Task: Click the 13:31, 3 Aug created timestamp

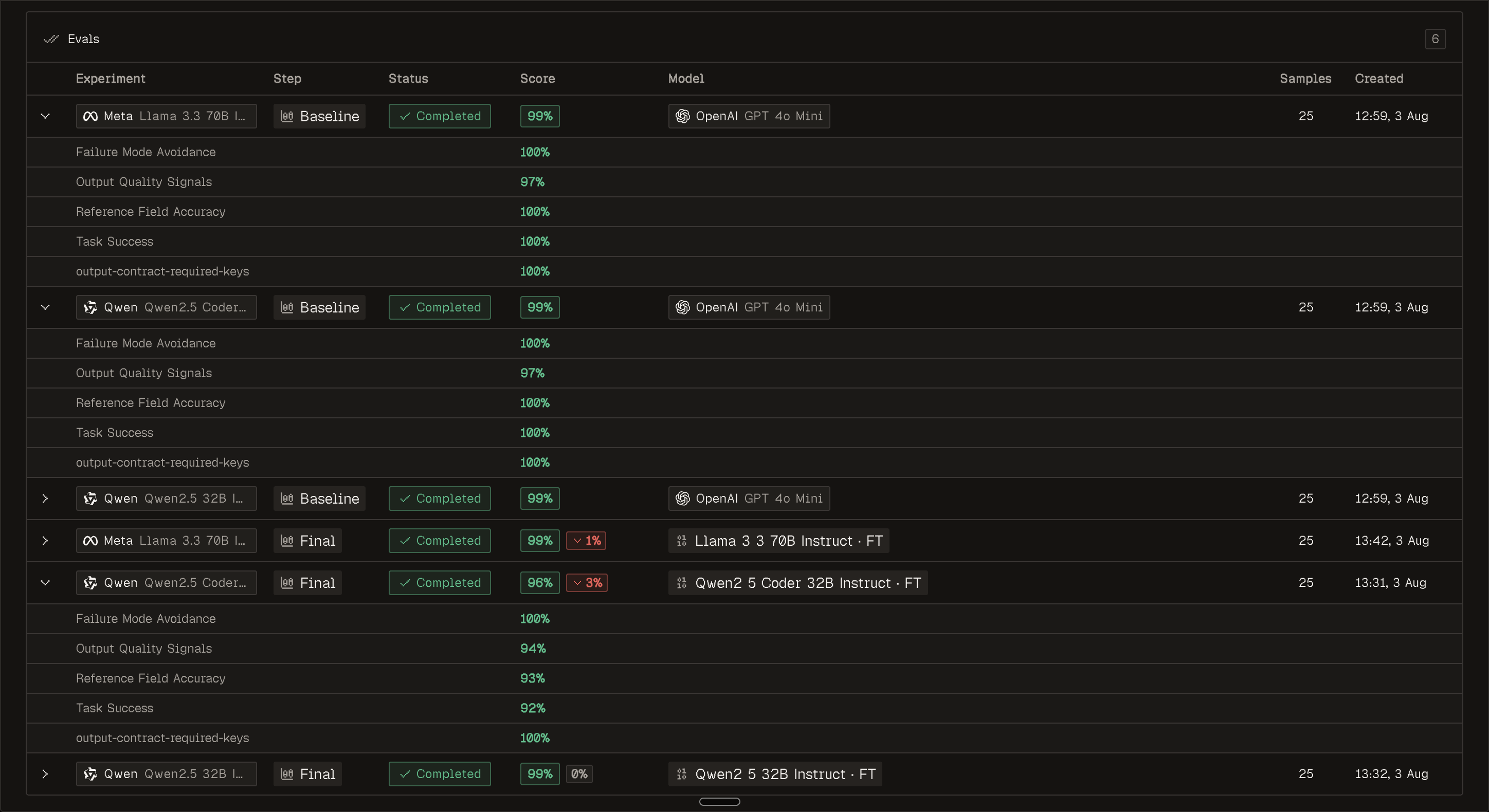Action: click(x=1390, y=583)
